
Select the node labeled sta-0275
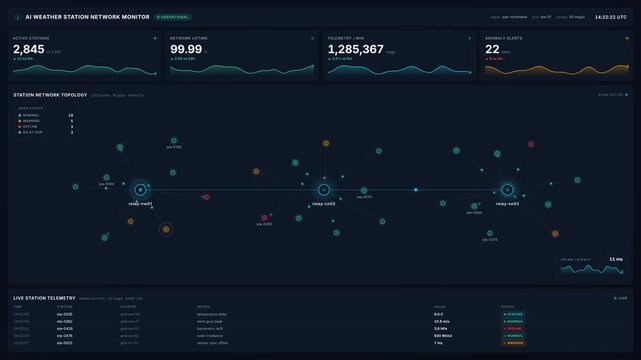click(490, 233)
